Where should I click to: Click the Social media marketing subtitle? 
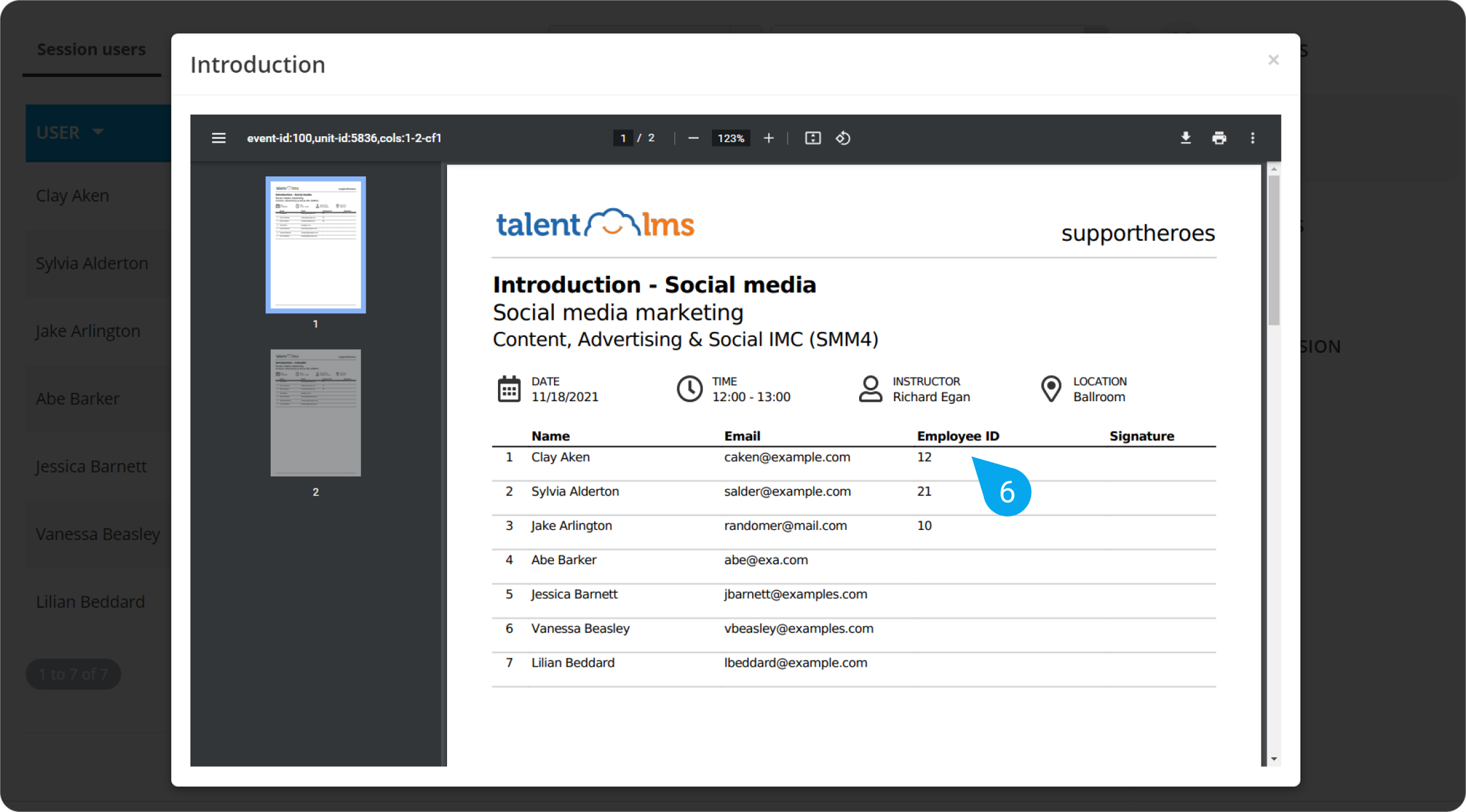click(x=618, y=313)
